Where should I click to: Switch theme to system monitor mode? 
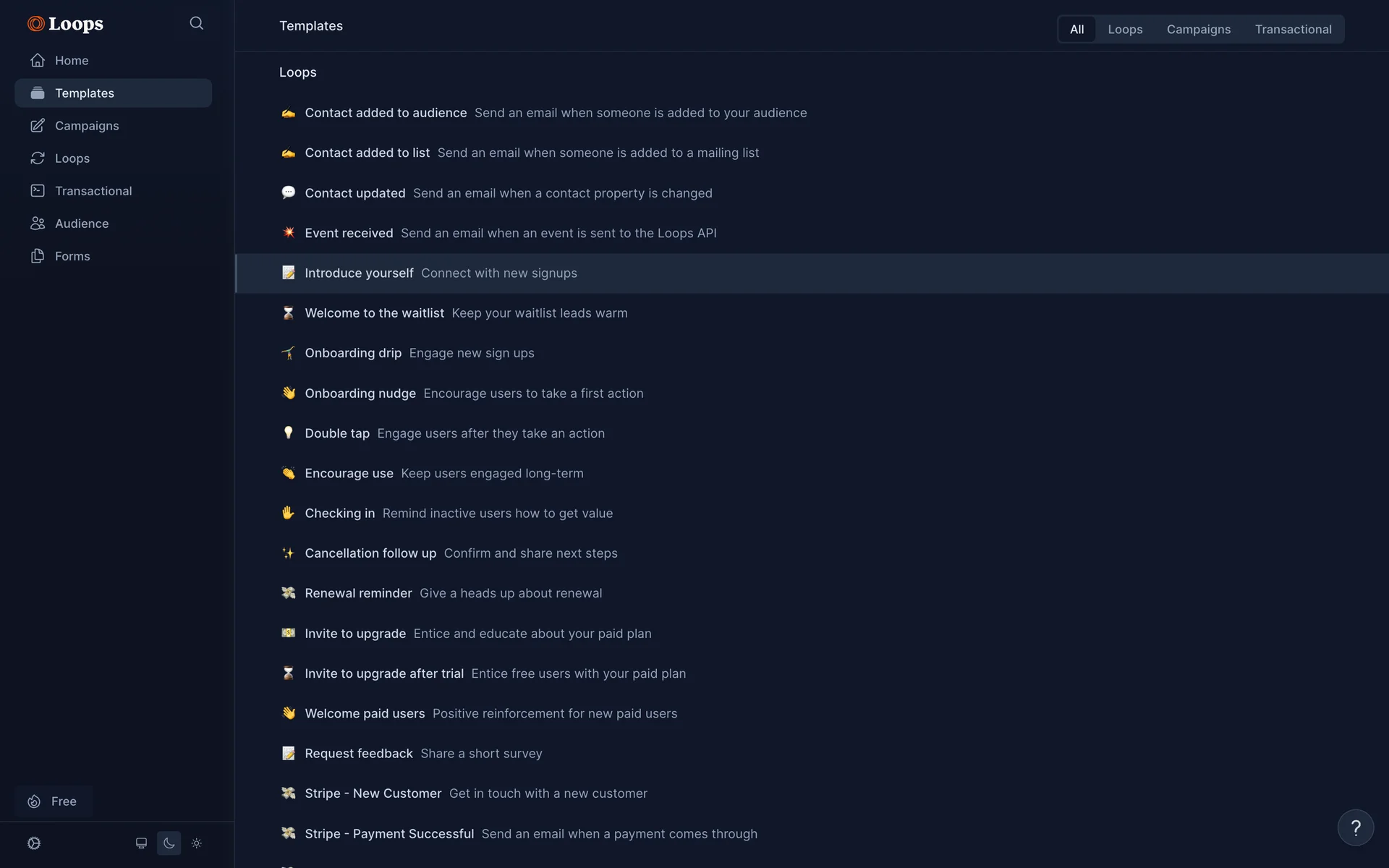click(x=141, y=843)
